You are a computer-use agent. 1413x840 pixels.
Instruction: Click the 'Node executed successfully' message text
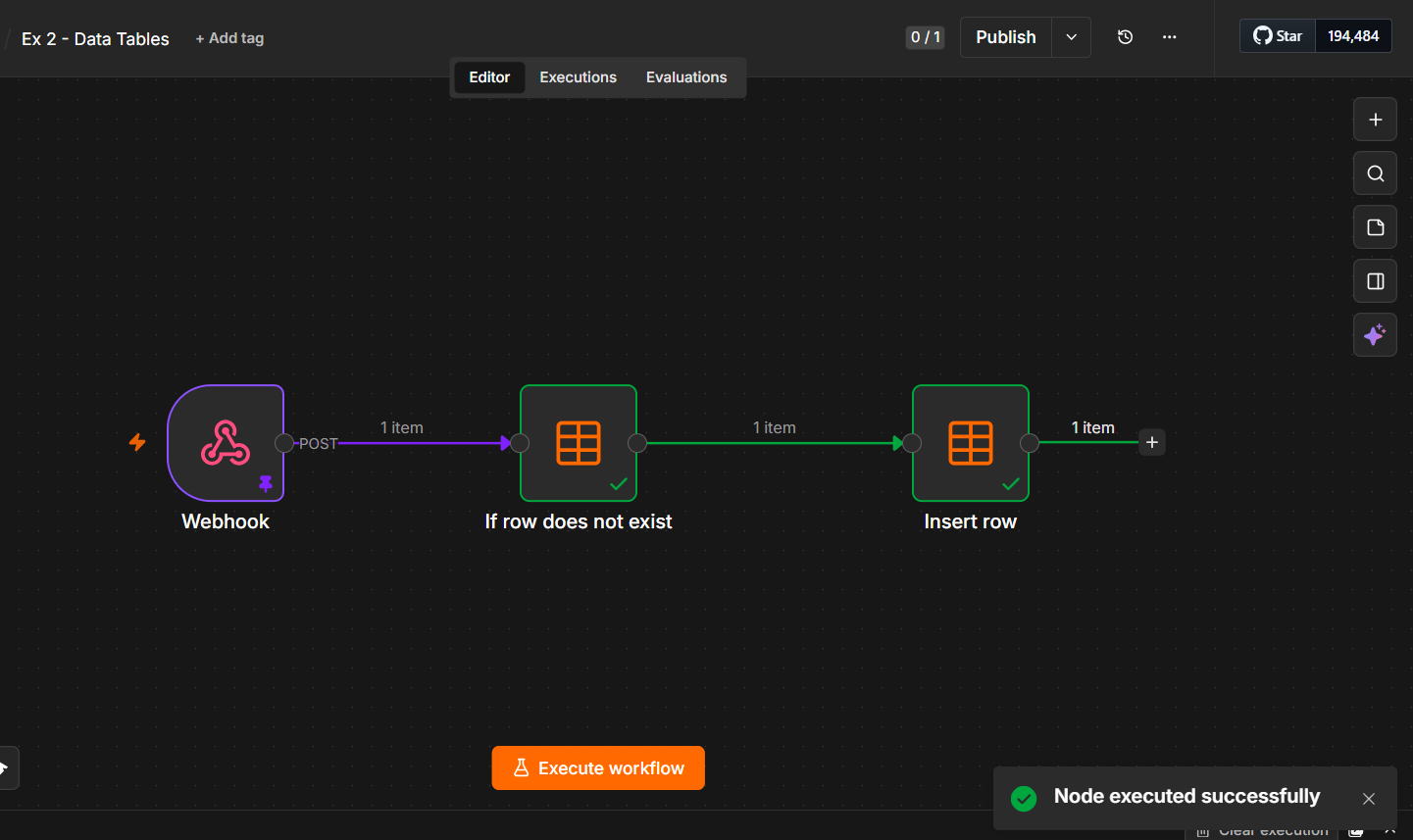[x=1186, y=797]
